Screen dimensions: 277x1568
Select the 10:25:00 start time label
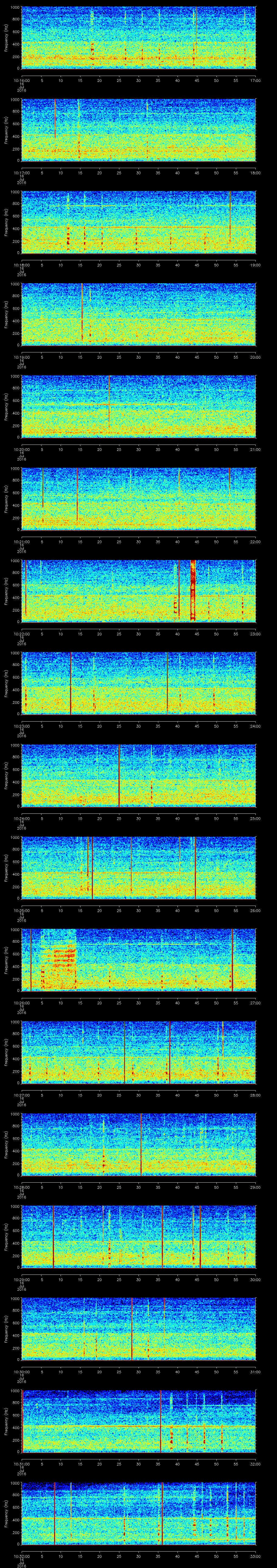21,910
